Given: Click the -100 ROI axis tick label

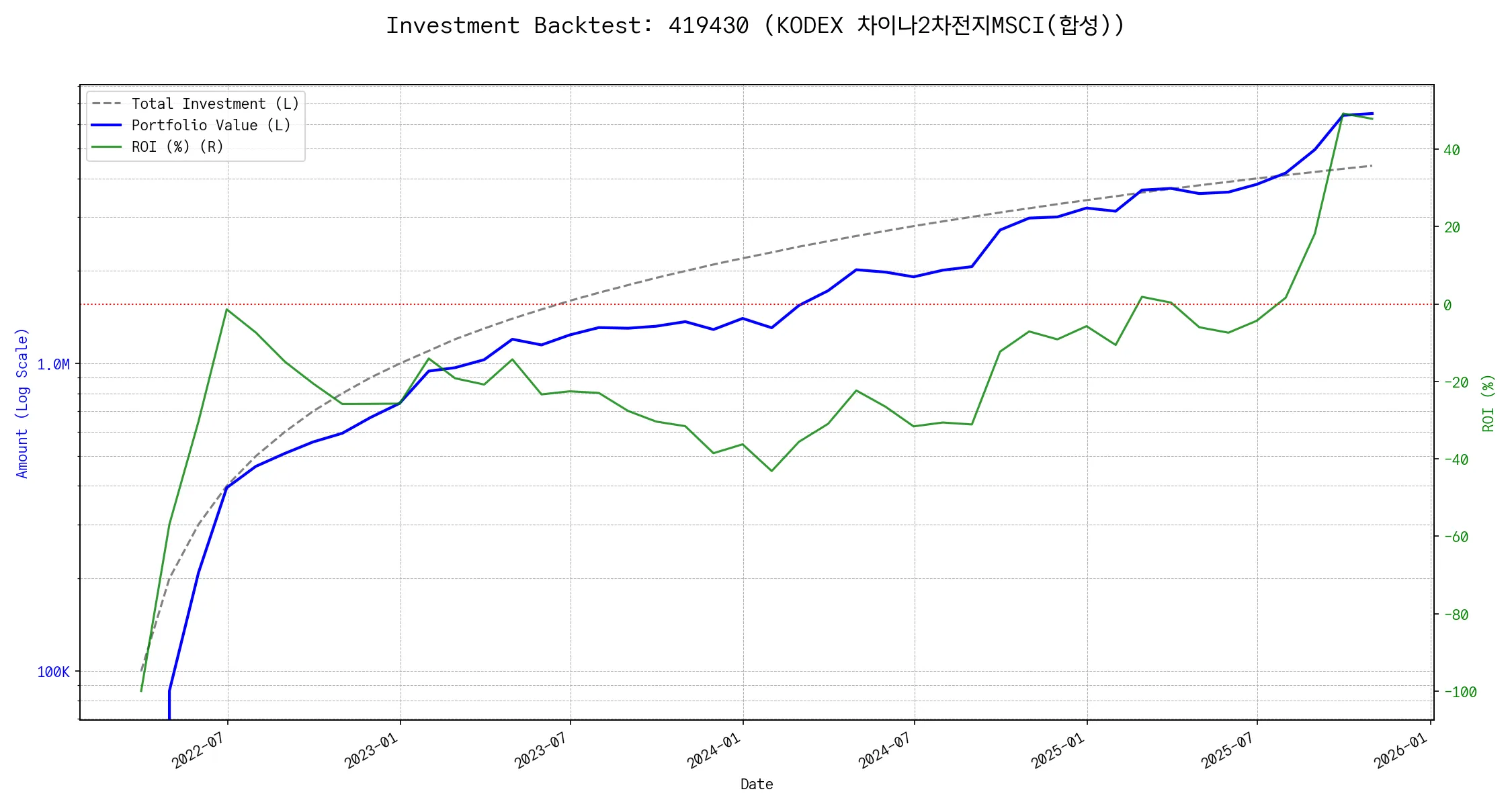Looking at the screenshot, I should pyautogui.click(x=1460, y=692).
